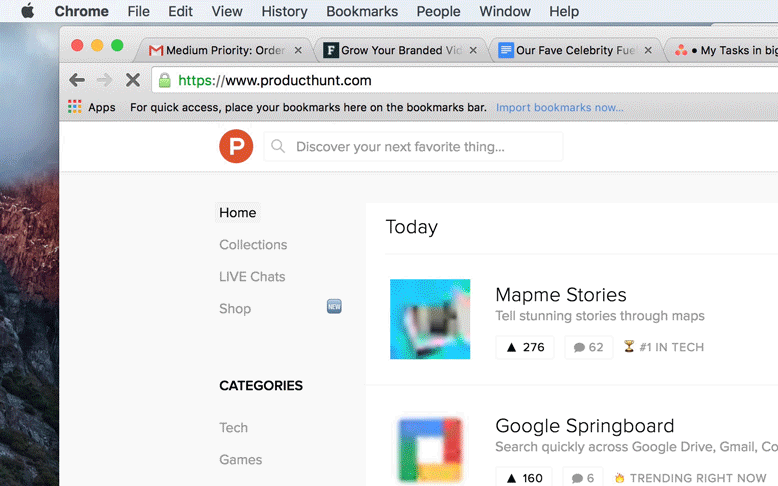778x486 pixels.
Task: Stop loading the page
Action: pos(132,79)
